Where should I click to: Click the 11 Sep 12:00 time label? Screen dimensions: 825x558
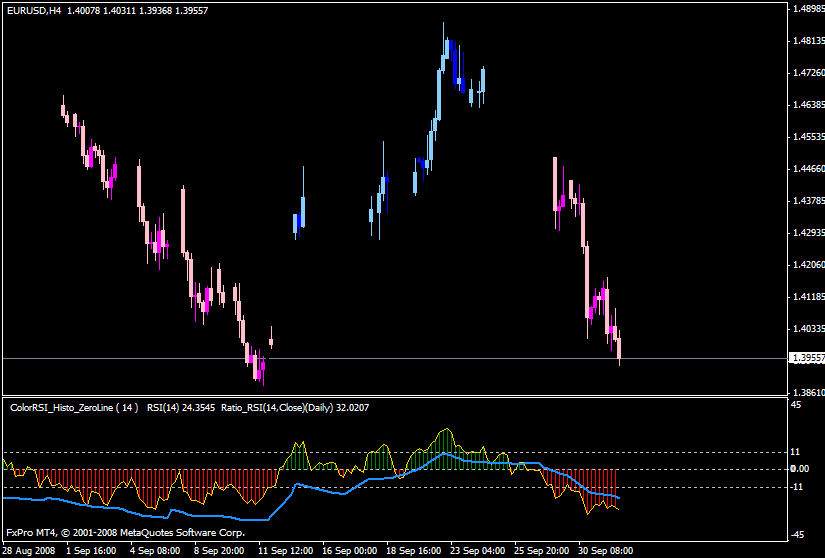pos(287,550)
